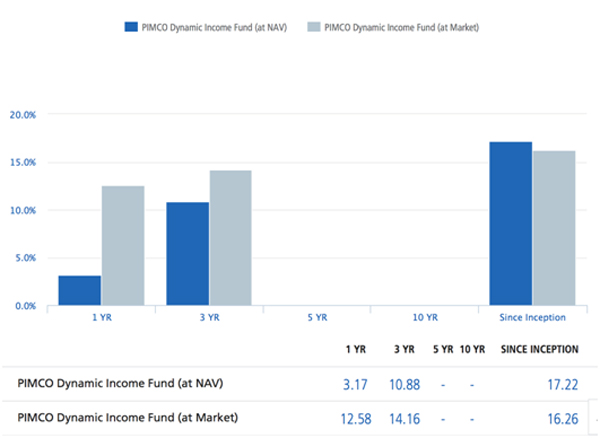Click table row 'PIMCO Dynamic Income Fund (at Market)'

click(300, 418)
